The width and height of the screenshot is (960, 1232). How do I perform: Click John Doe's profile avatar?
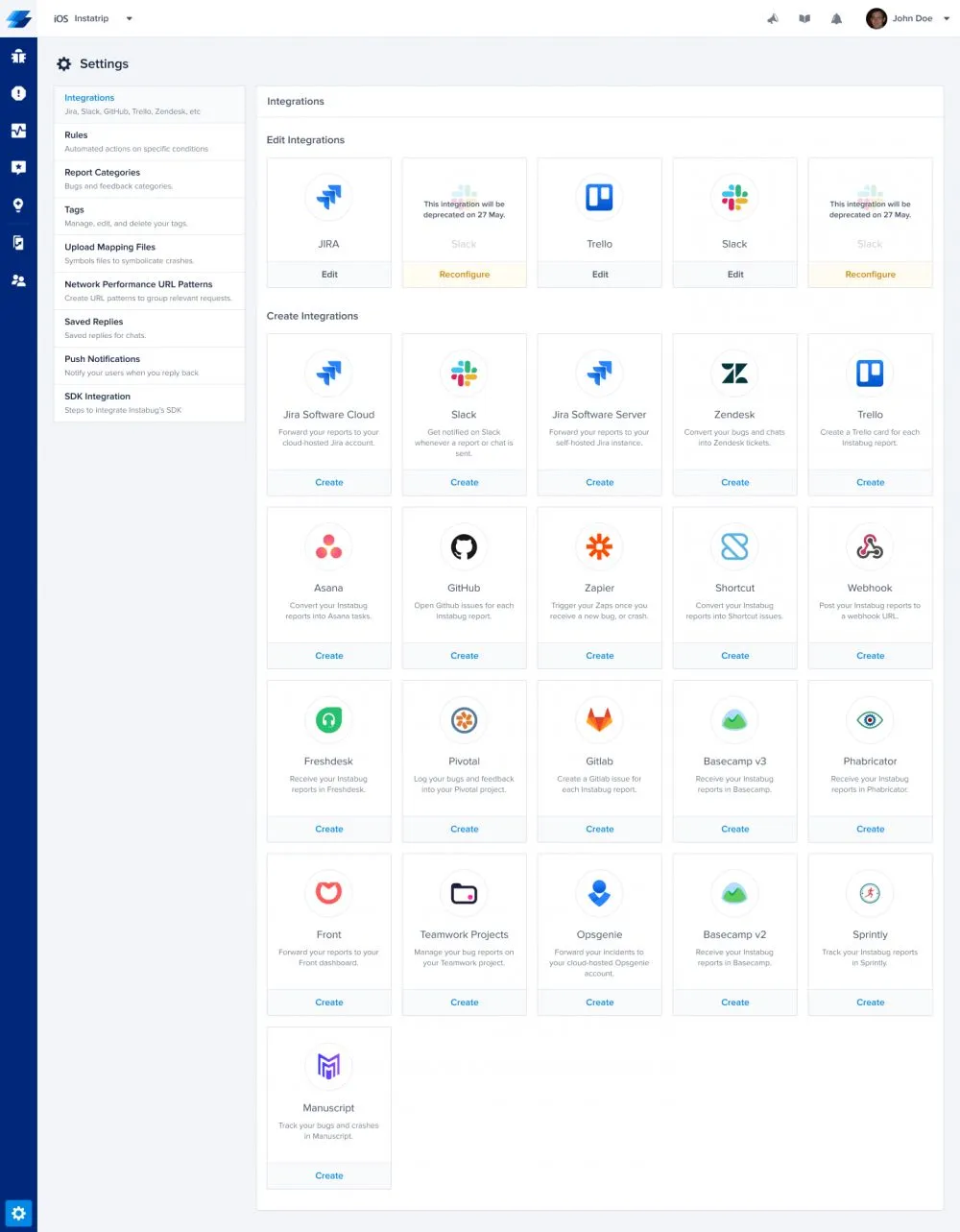[876, 18]
